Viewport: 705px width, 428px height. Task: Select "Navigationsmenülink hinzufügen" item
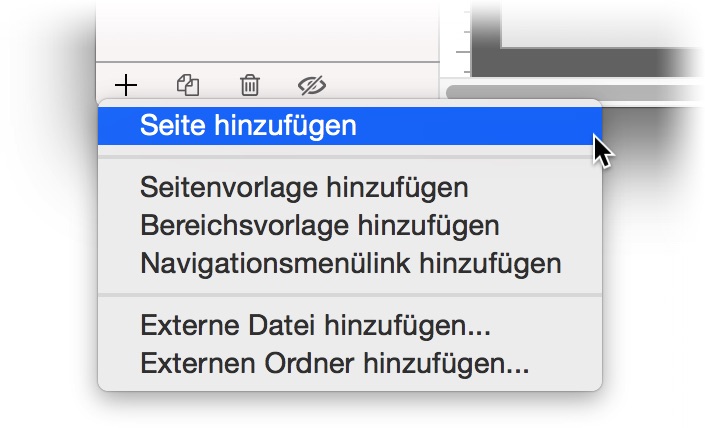[x=349, y=264]
